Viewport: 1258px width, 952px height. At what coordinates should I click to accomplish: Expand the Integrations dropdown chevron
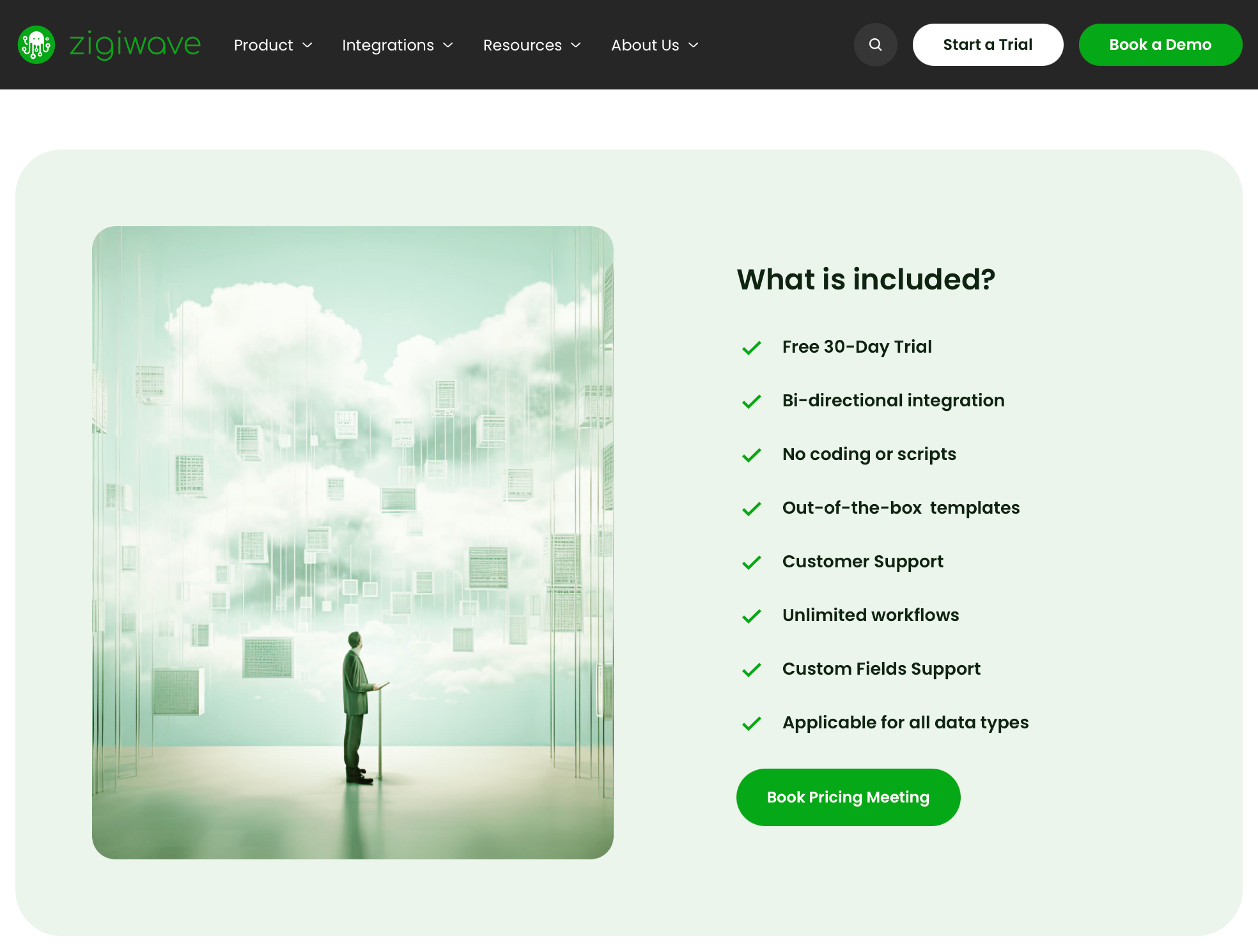coord(448,45)
